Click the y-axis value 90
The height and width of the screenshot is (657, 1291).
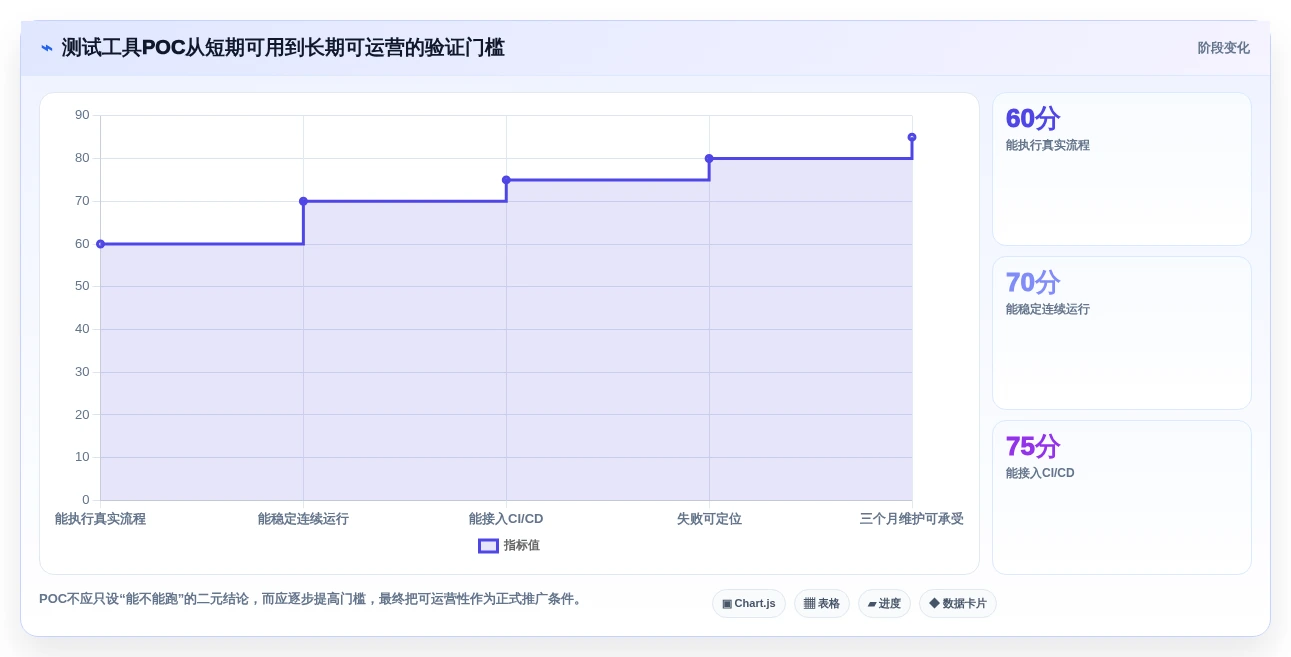point(82,115)
